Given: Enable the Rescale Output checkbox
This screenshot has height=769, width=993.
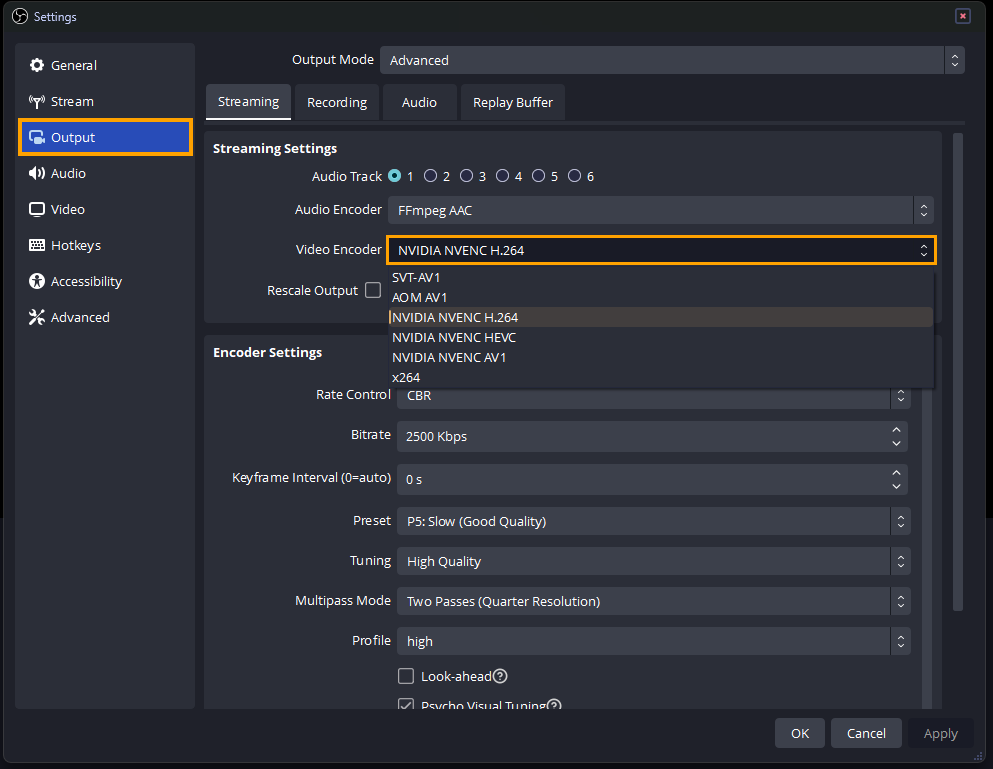Looking at the screenshot, I should point(373,290).
